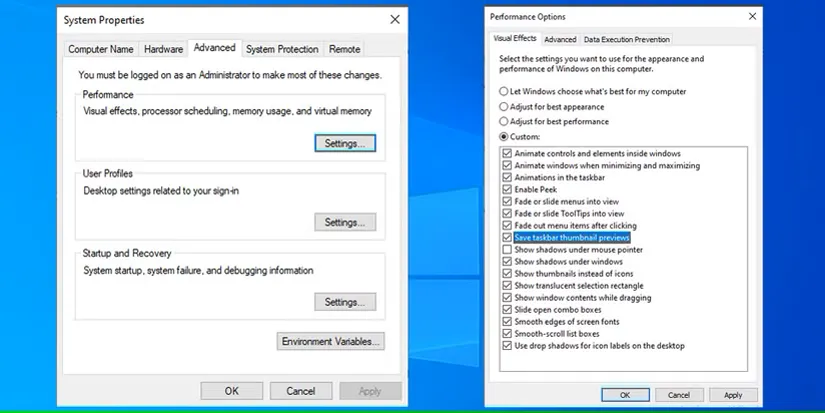Viewport: 825px width, 413px height.
Task: Cancel the Performance Options dialog
Action: click(x=679, y=395)
